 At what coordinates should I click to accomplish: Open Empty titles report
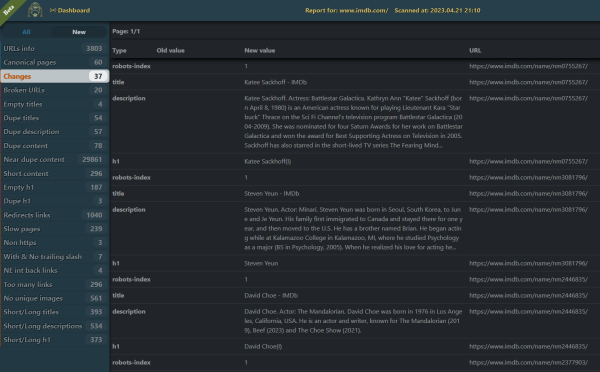54,104
